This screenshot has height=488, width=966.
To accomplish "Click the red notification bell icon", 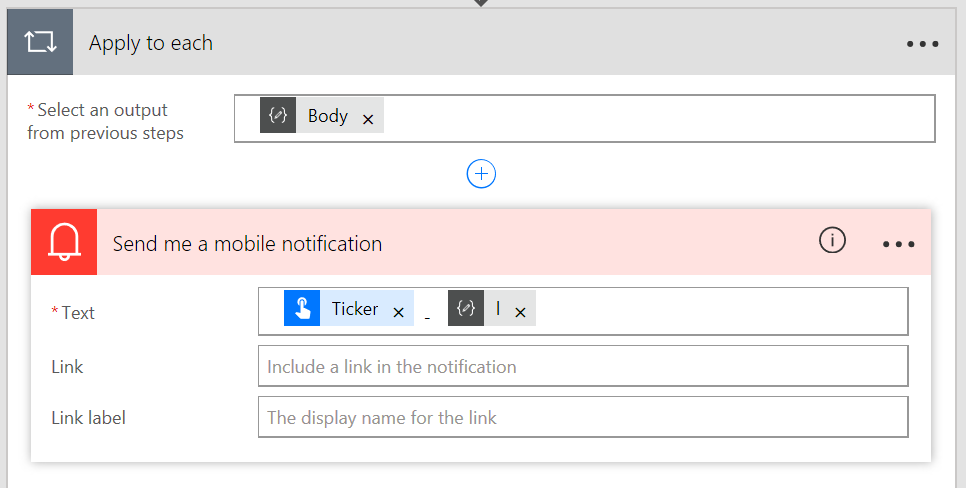I will point(64,242).
